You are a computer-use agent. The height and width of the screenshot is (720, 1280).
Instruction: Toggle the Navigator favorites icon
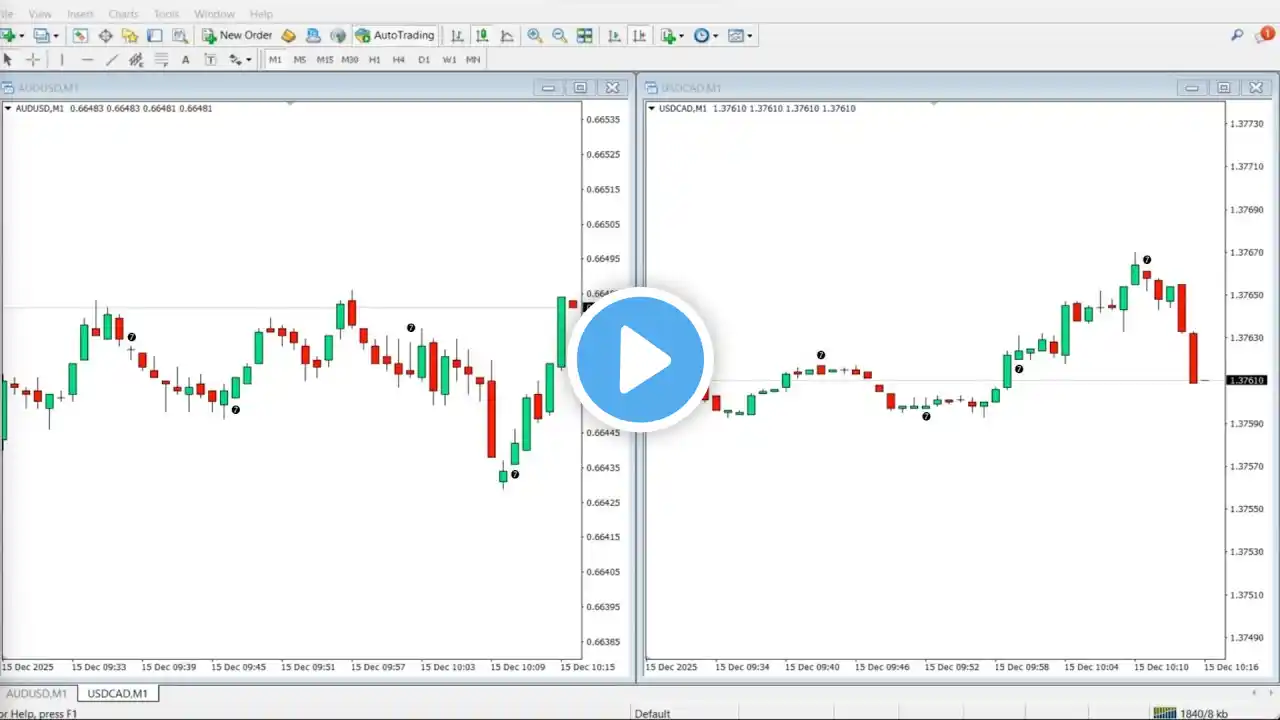tap(130, 35)
